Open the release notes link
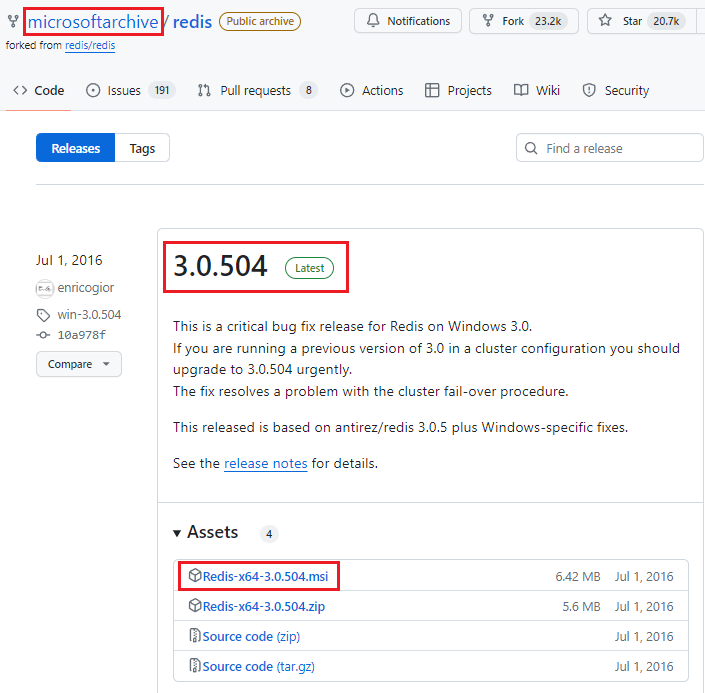This screenshot has height=693, width=705. coord(266,463)
